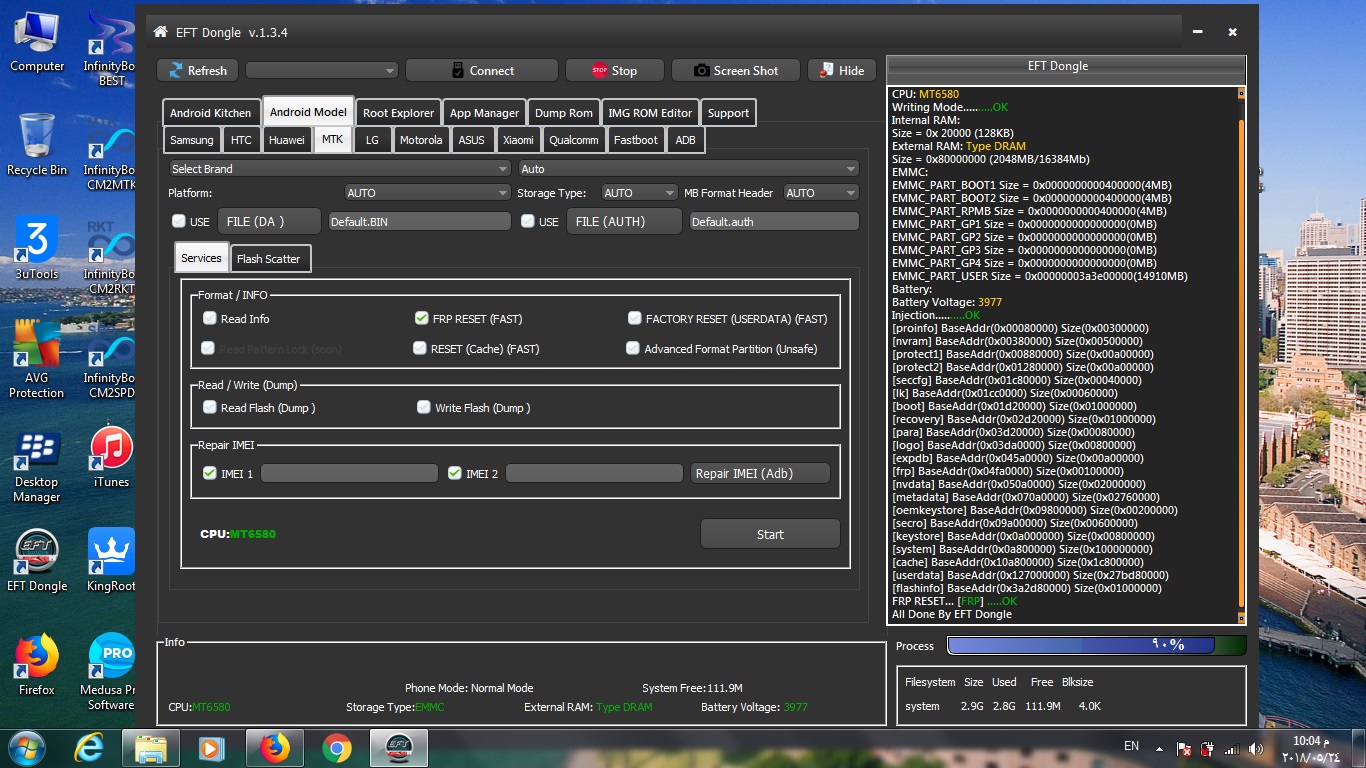Click the Connect button
The image size is (1366, 768).
482,70
